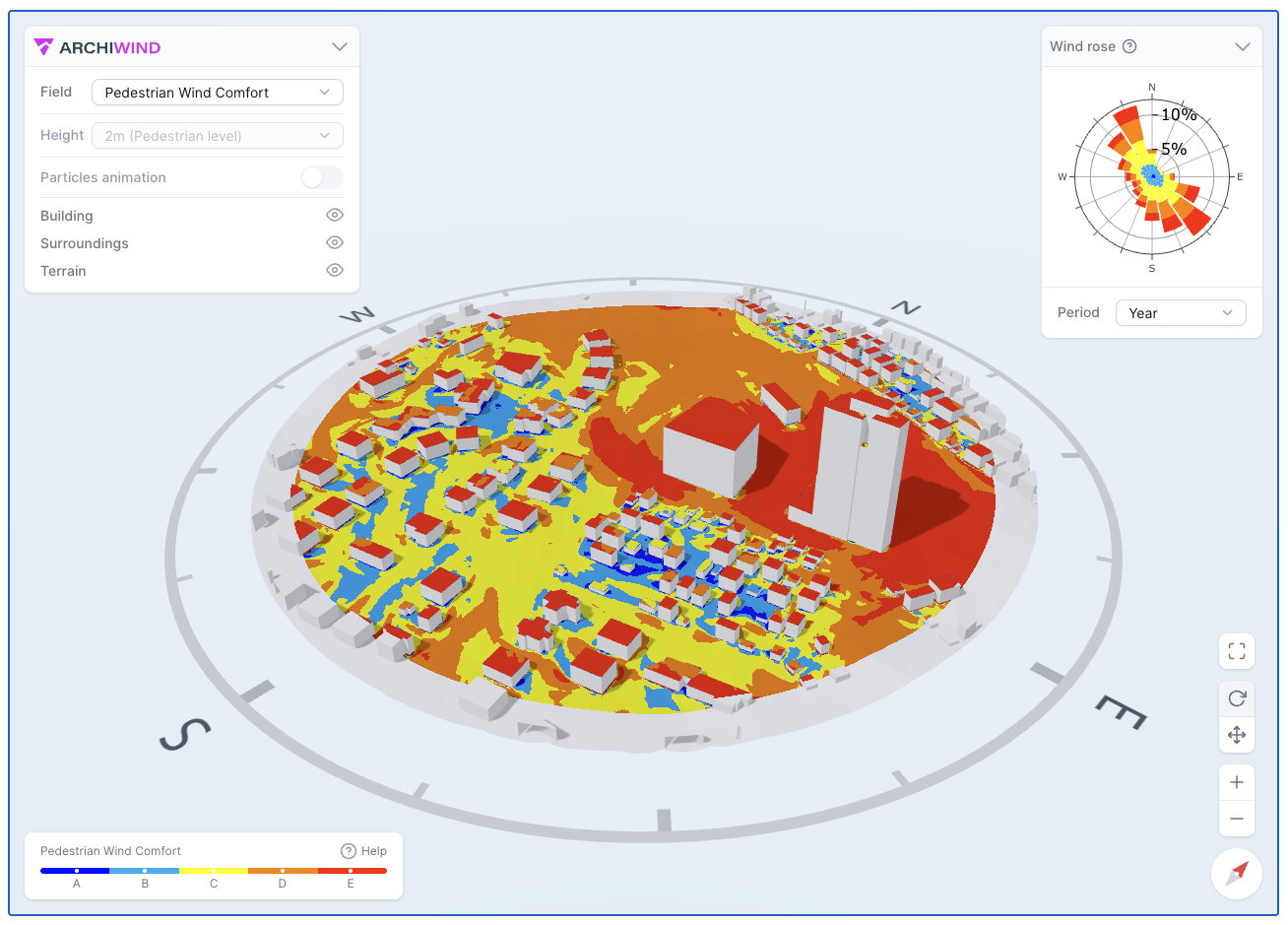Image resolution: width=1288 pixels, height=925 pixels.
Task: Toggle Surroundings visibility
Action: [x=334, y=241]
